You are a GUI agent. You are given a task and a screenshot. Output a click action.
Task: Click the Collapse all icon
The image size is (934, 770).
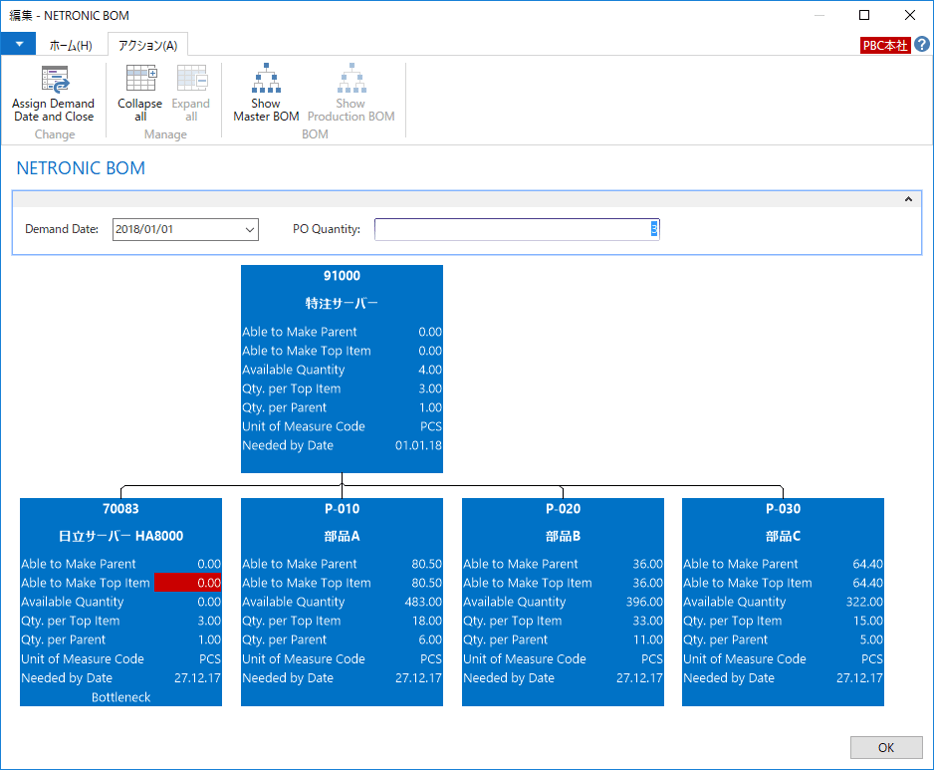coord(139,81)
